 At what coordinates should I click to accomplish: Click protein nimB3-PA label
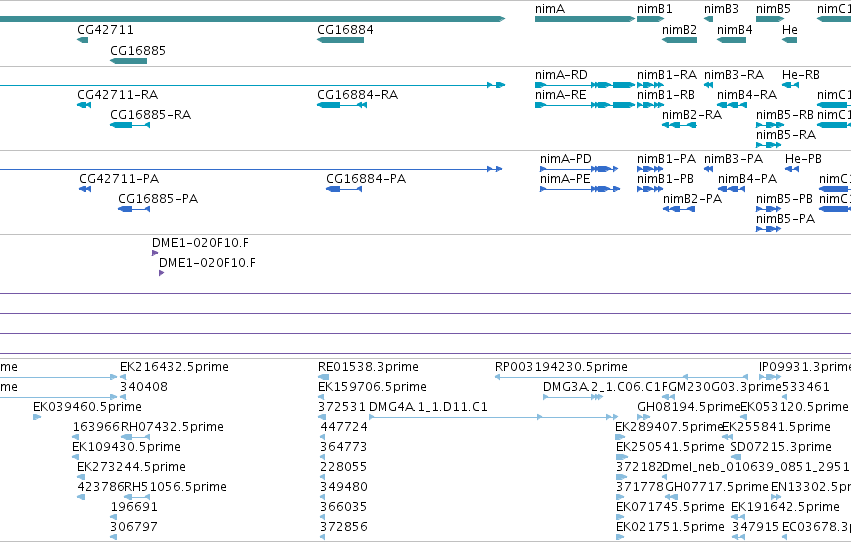pos(733,159)
